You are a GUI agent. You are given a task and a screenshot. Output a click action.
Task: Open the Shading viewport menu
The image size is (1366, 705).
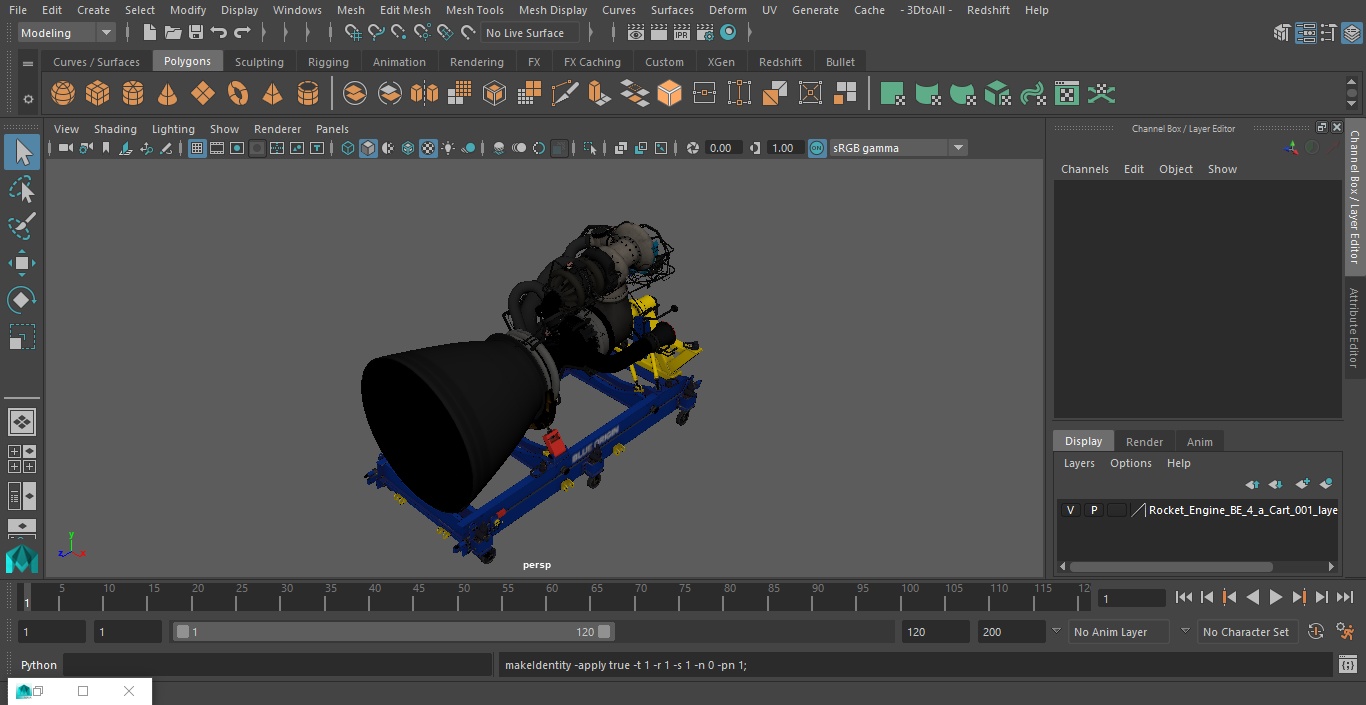[x=115, y=129]
